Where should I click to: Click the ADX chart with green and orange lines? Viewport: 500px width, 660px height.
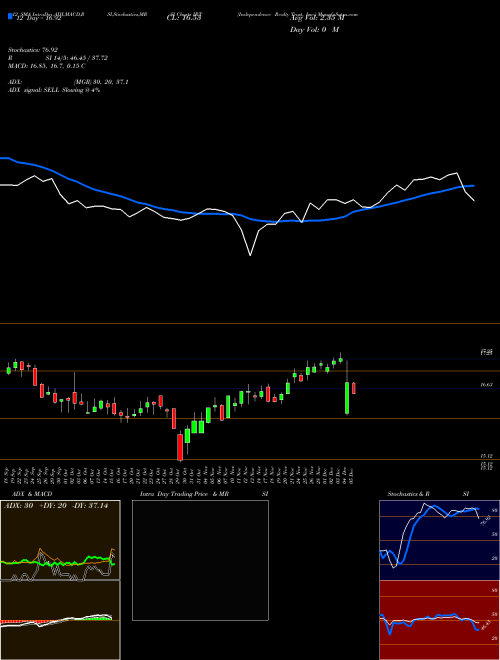(x=60, y=540)
